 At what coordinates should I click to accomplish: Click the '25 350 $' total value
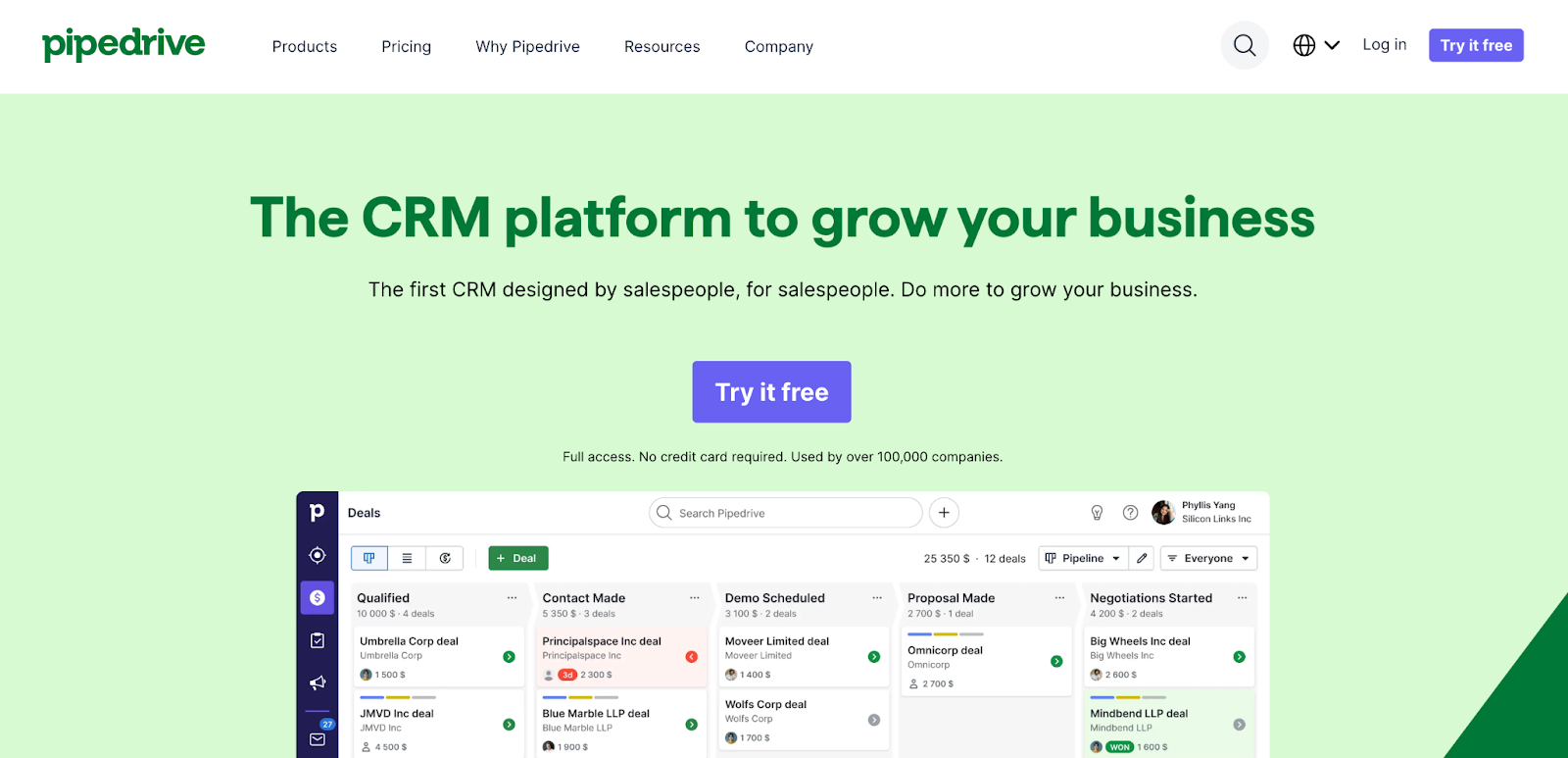(947, 559)
